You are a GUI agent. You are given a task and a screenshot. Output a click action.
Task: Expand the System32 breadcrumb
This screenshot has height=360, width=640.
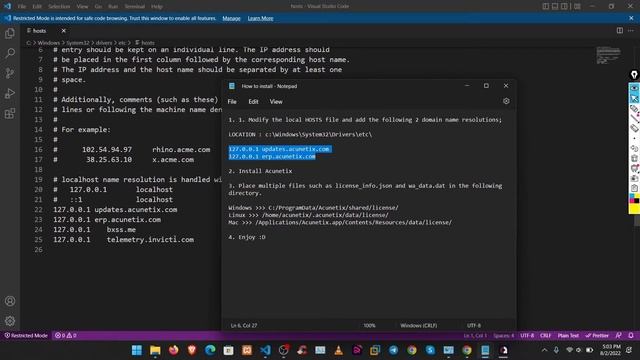click(x=78, y=42)
